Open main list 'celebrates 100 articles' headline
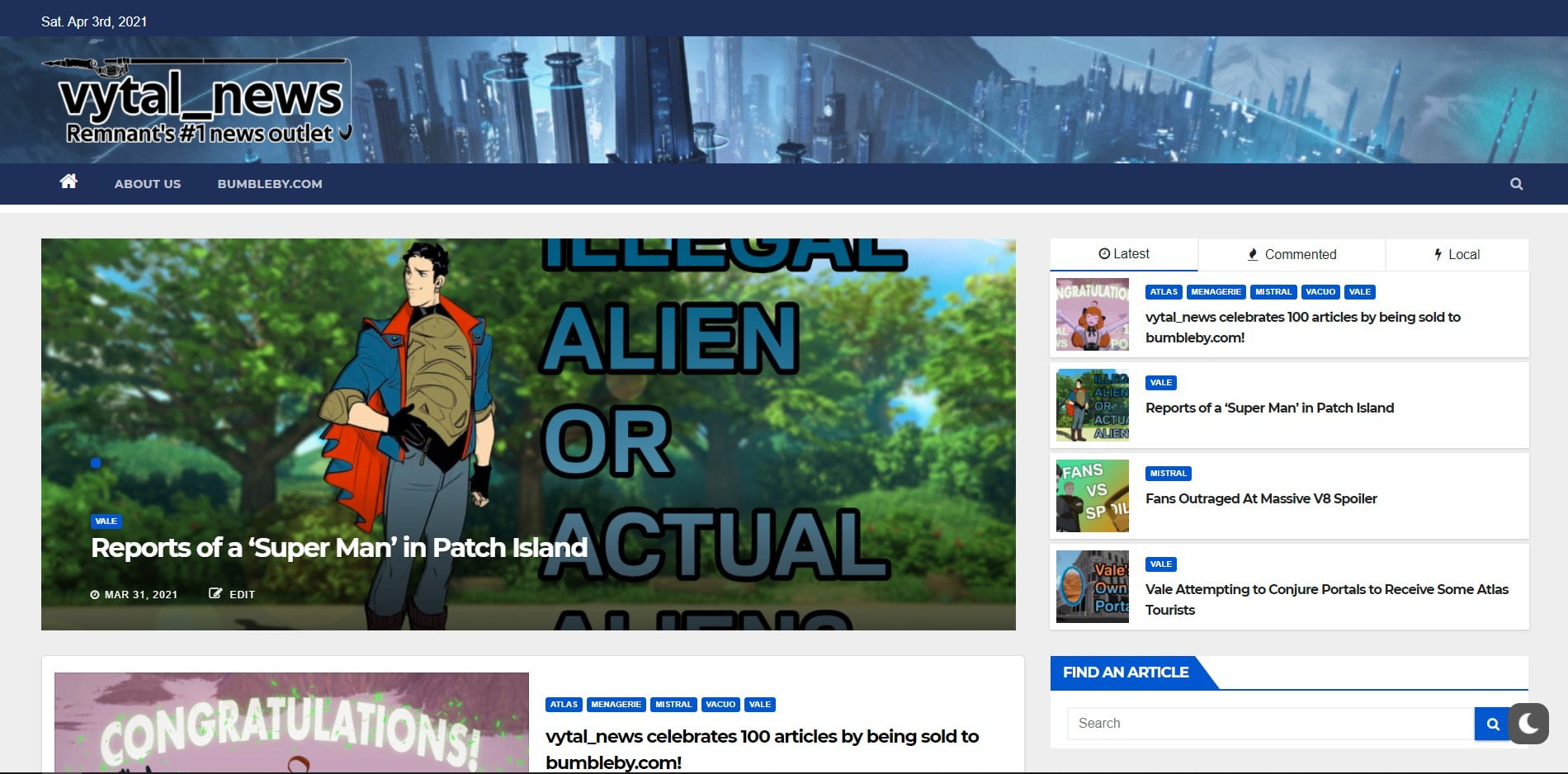 pyautogui.click(x=762, y=748)
